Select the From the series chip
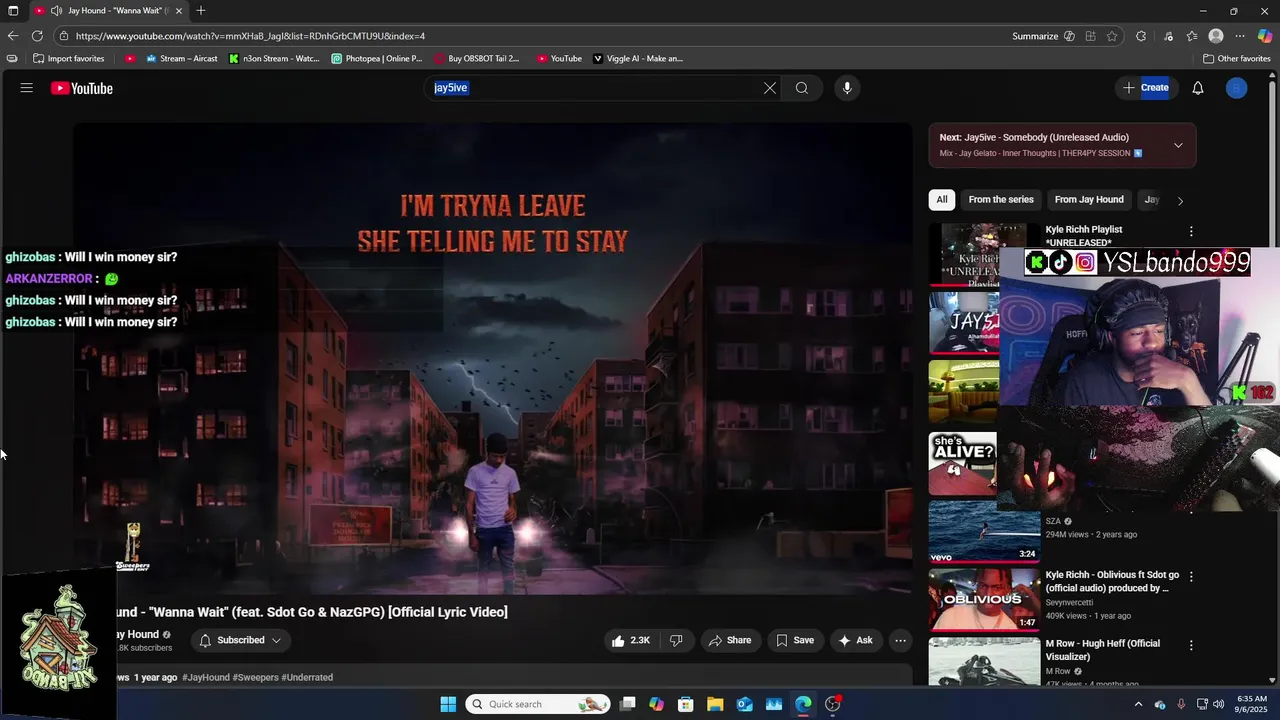The height and width of the screenshot is (720, 1280). pyautogui.click(x=1001, y=199)
